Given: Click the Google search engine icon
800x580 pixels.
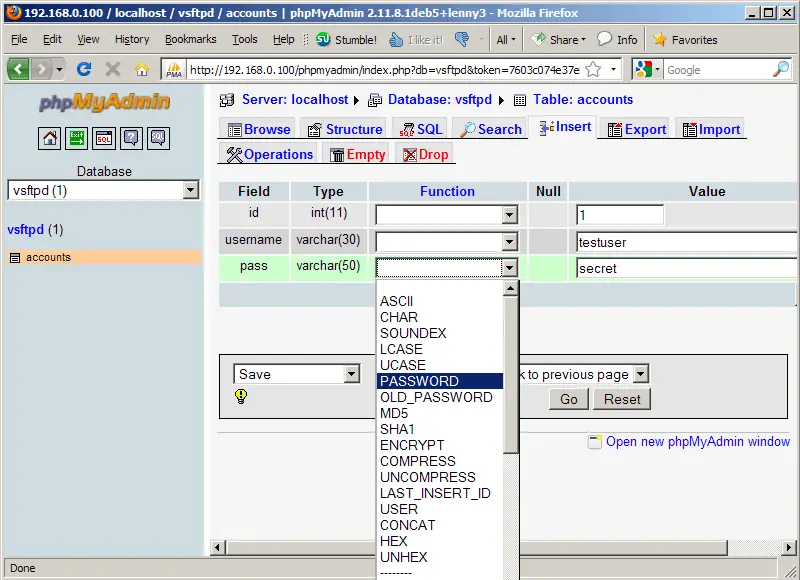Looking at the screenshot, I should click(643, 69).
